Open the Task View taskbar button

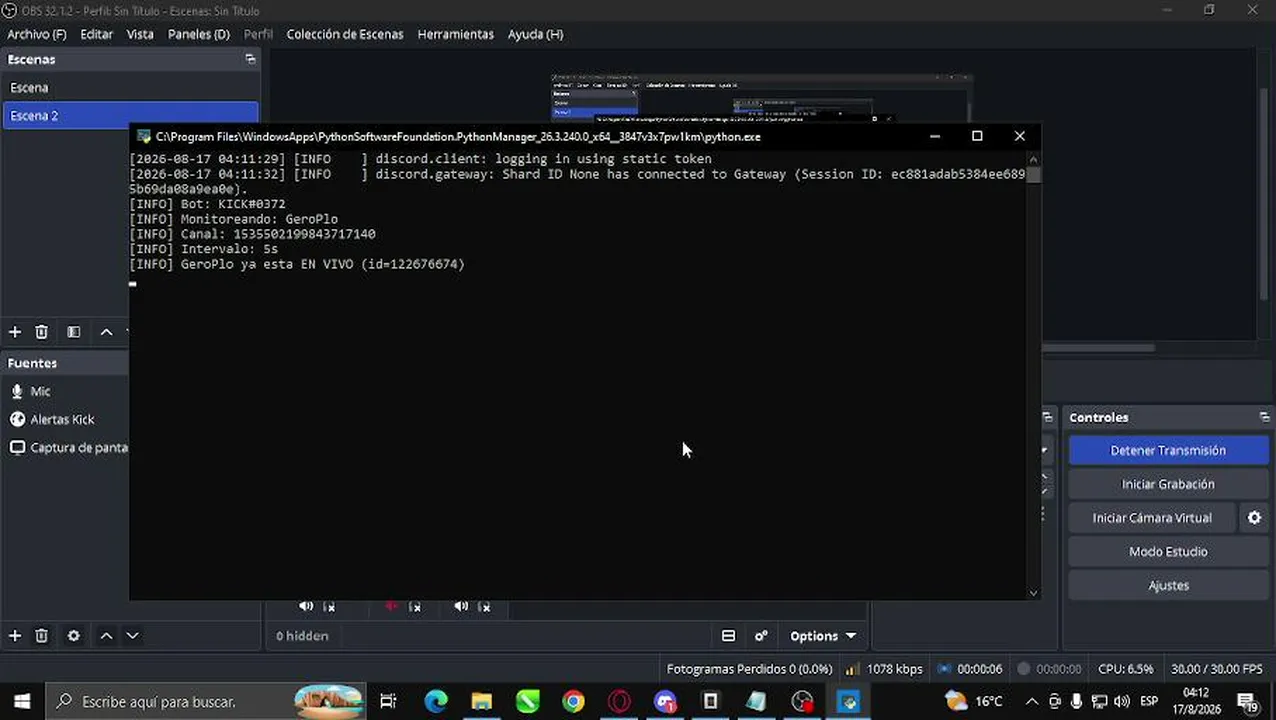coord(388,702)
